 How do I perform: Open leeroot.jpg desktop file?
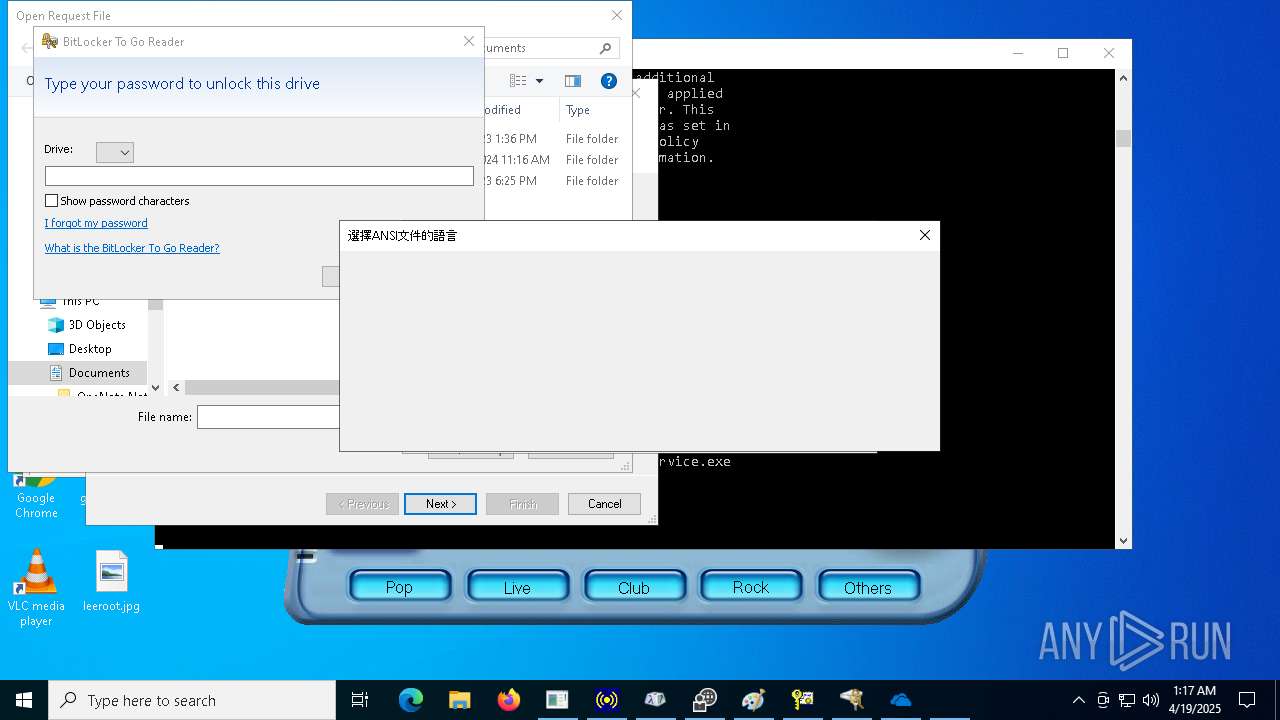pos(111,581)
